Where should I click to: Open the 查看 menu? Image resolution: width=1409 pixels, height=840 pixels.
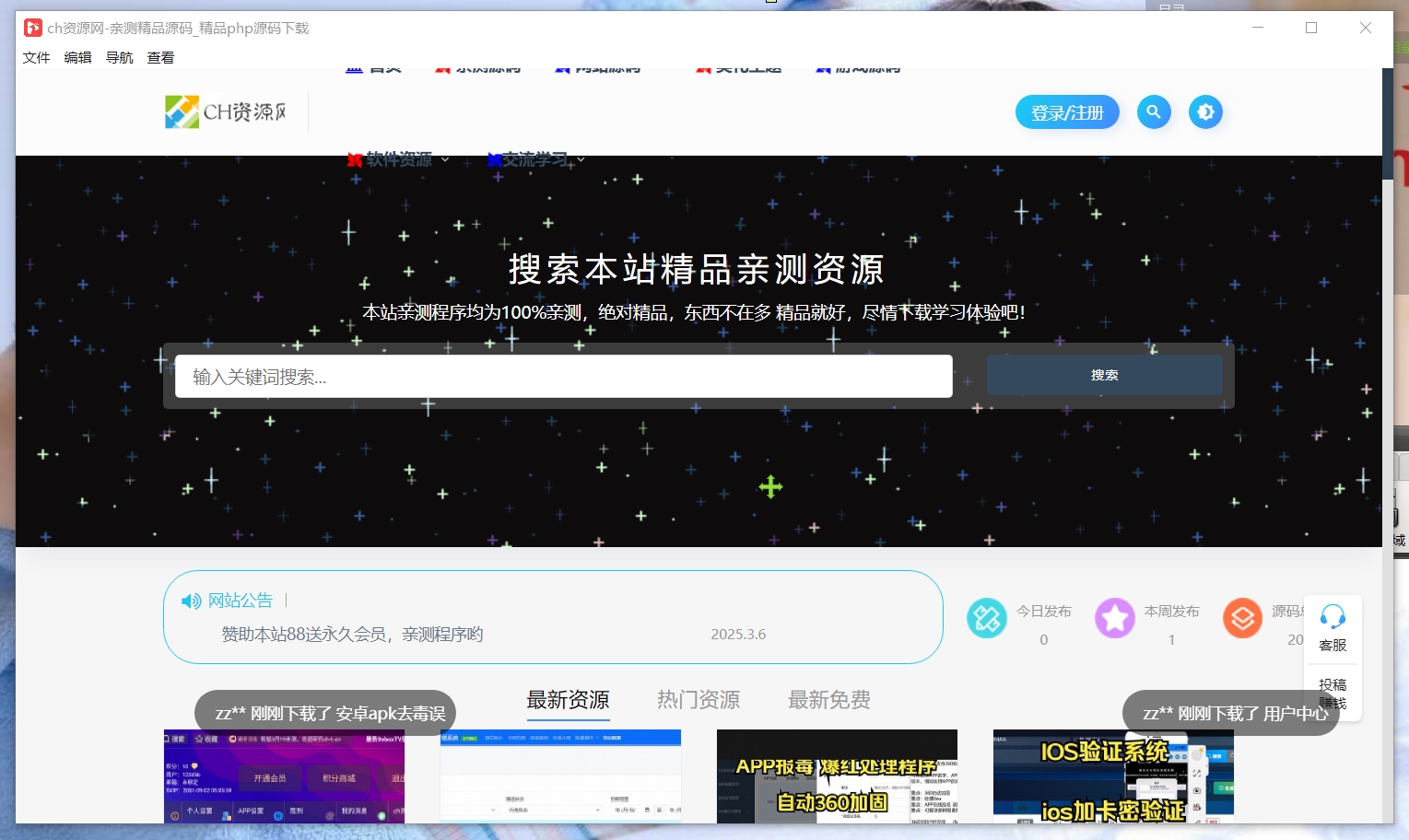coord(159,57)
